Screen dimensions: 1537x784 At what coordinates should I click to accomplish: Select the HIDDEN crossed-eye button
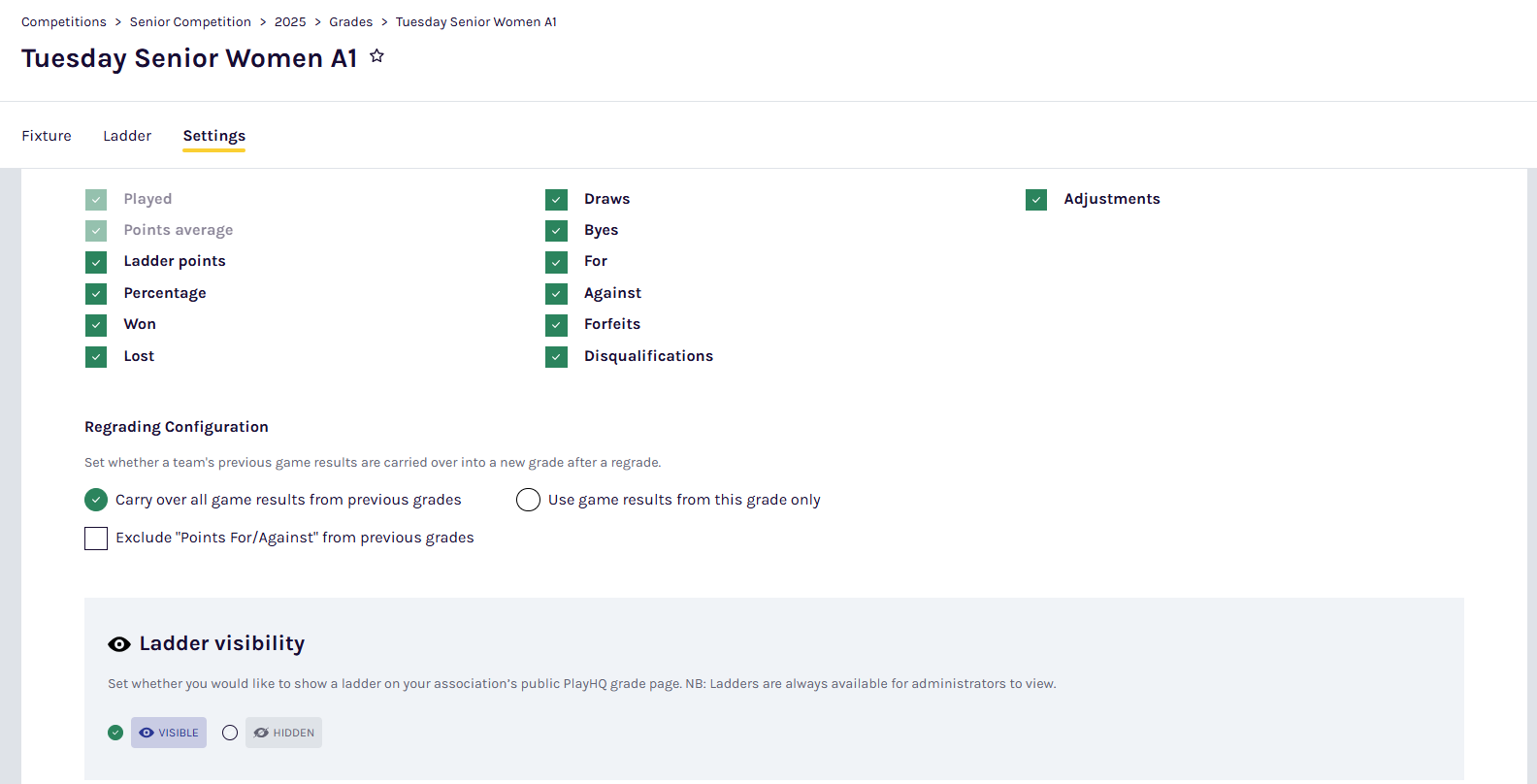coord(283,733)
